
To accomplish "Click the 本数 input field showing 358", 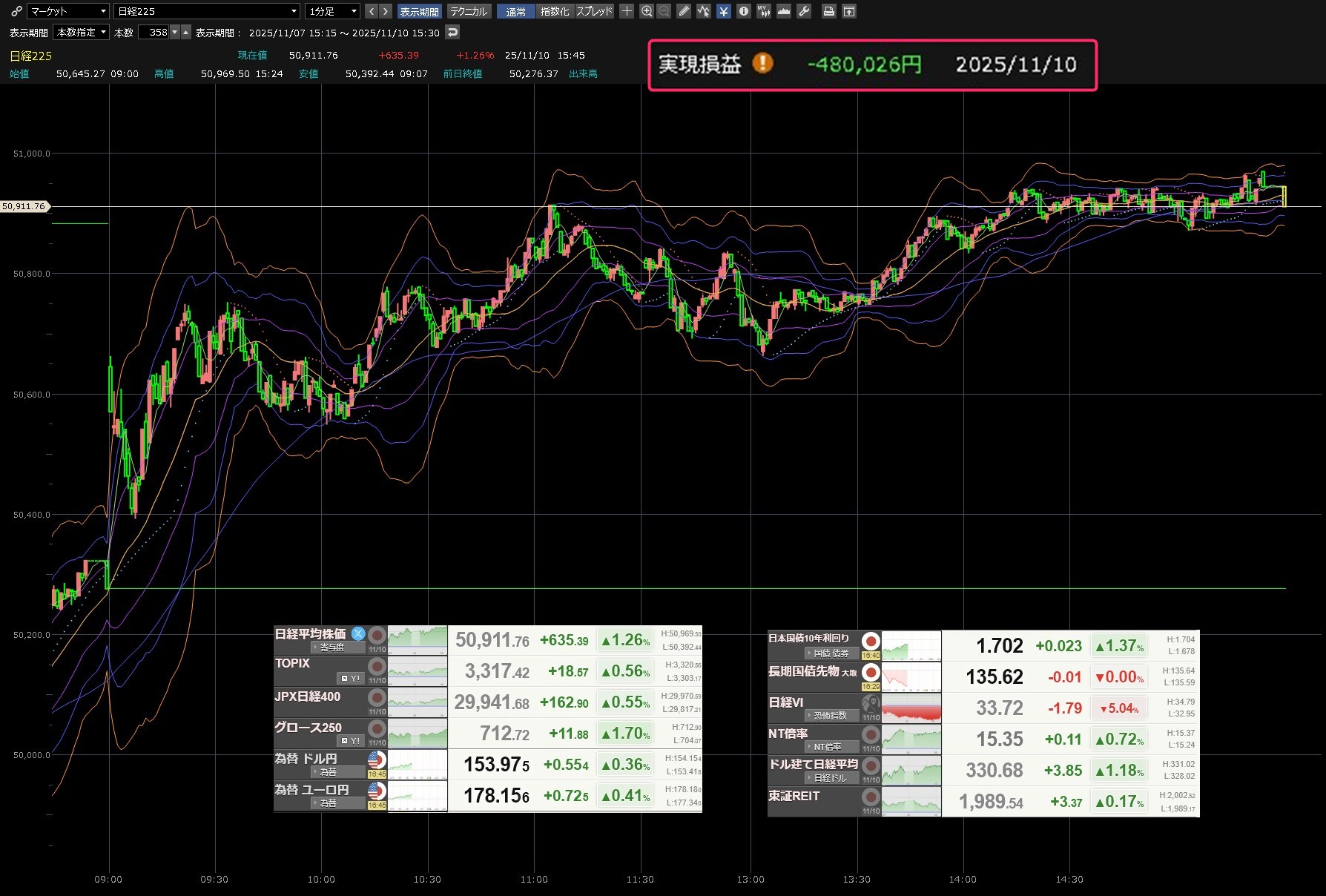I will click(154, 32).
